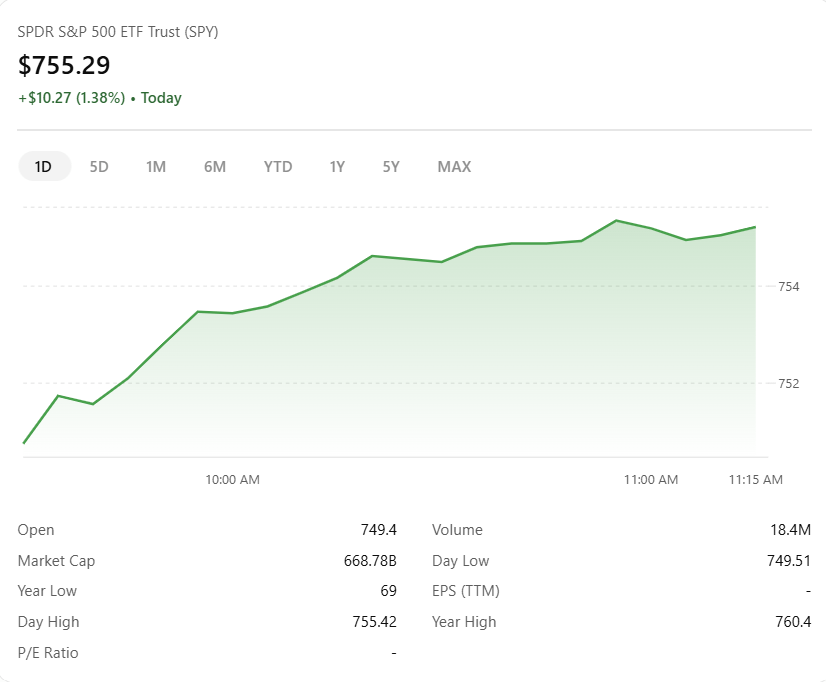Click the Open label
Image resolution: width=826 pixels, height=682 pixels.
(x=36, y=530)
